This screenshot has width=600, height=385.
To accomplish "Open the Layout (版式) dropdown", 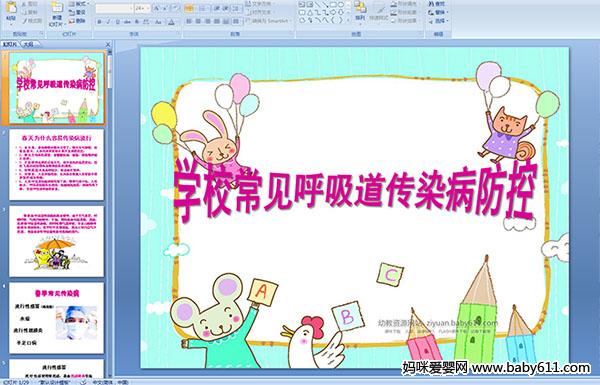I will (79, 4).
